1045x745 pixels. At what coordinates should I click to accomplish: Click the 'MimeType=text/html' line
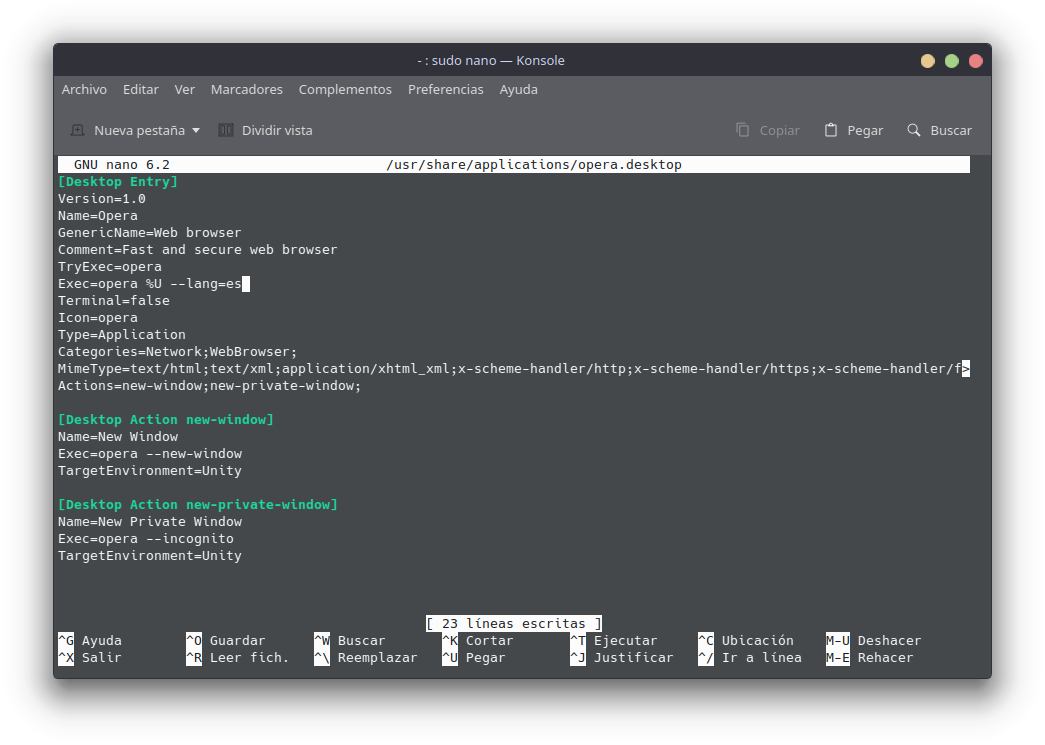(510, 369)
